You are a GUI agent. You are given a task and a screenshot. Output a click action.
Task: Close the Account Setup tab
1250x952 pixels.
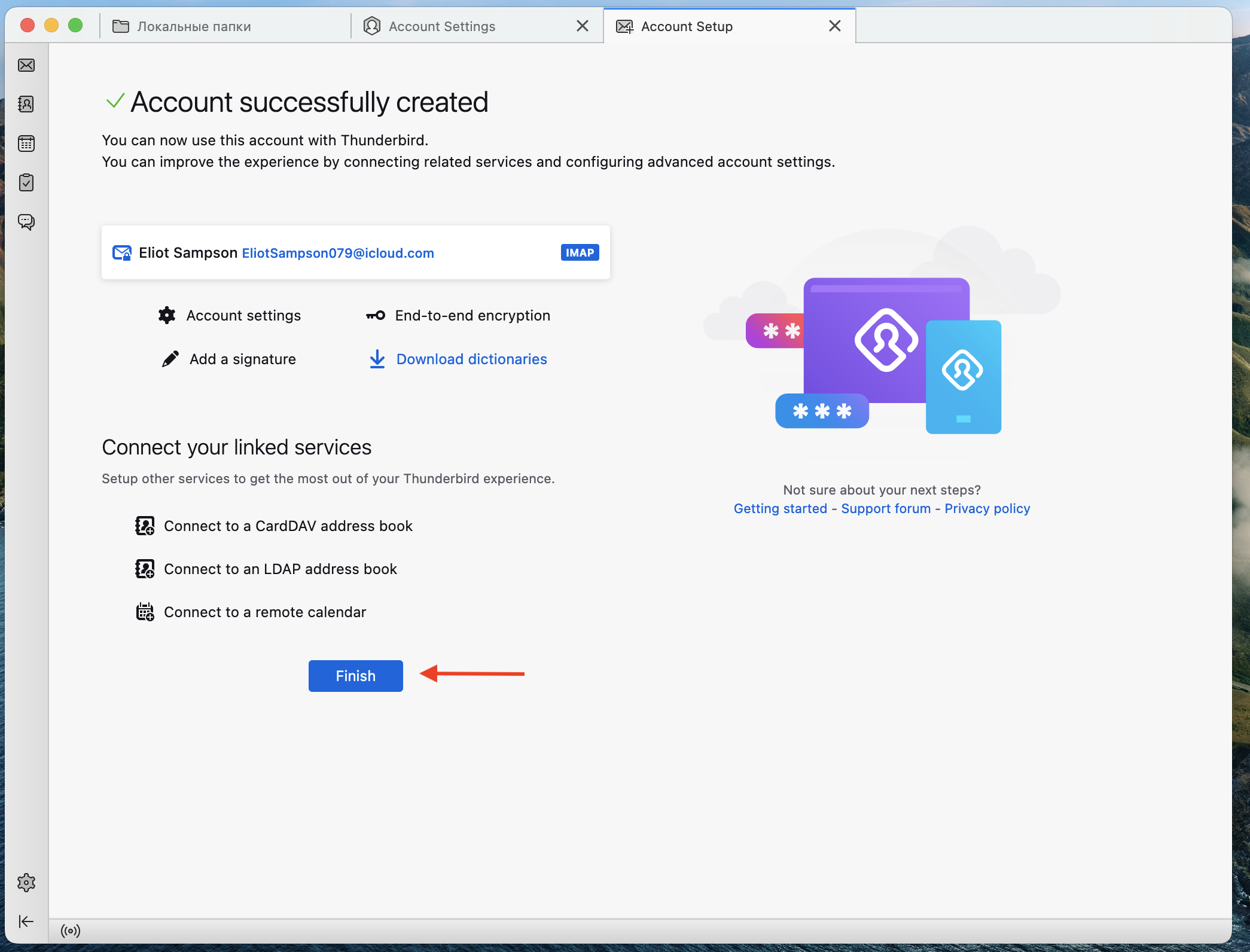coord(835,26)
